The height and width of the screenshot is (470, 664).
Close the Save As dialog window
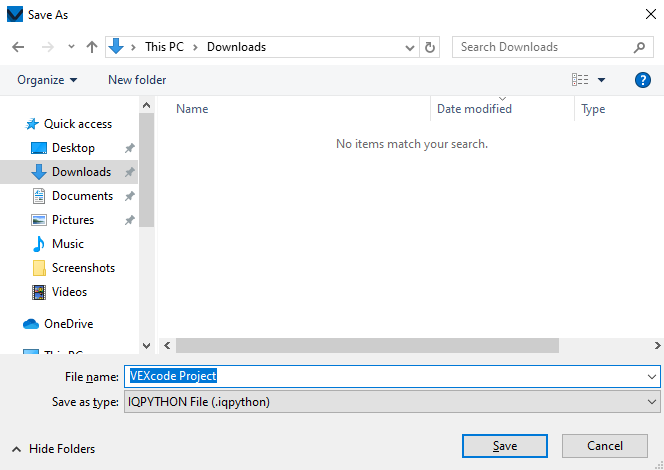651,14
